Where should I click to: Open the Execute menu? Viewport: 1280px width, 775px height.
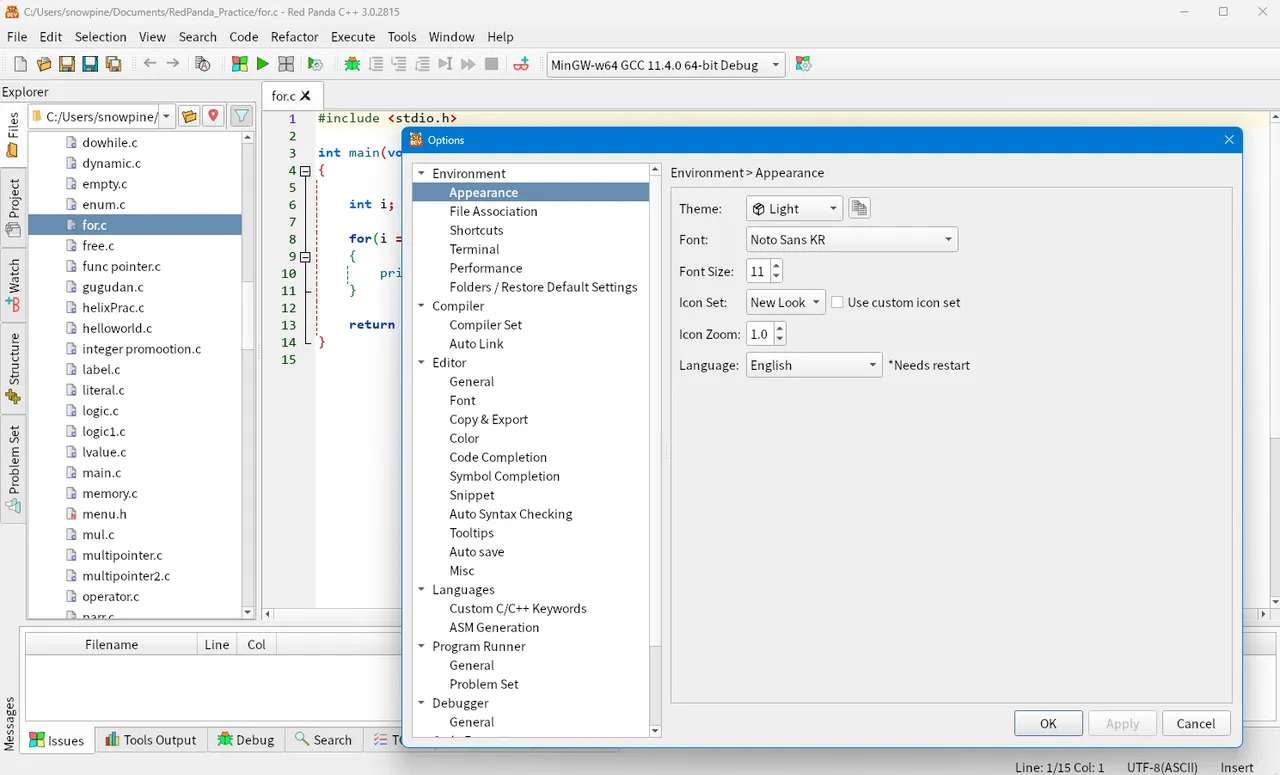[352, 37]
